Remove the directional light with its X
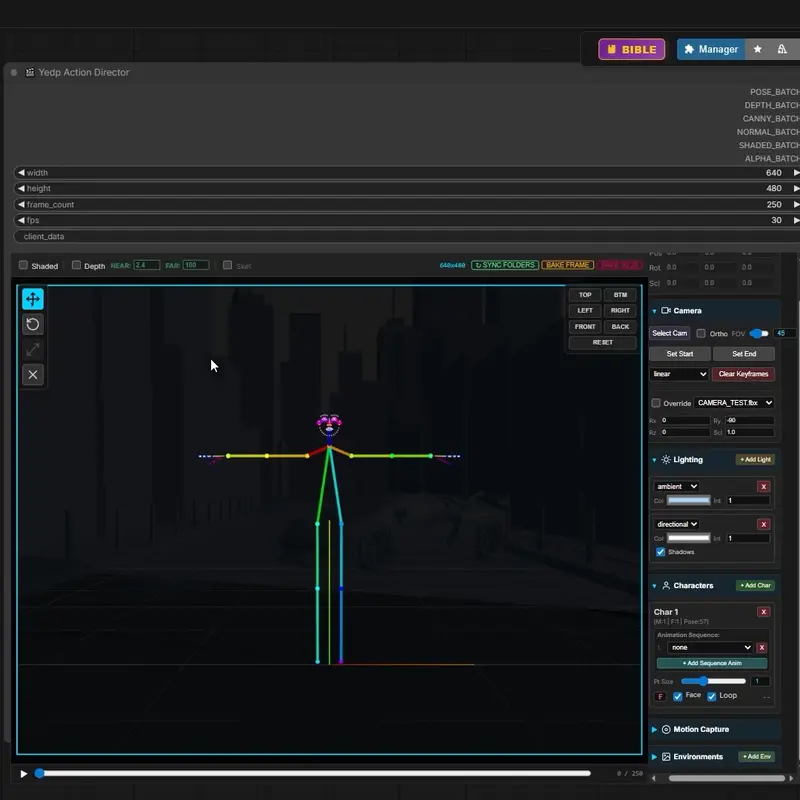 764,524
